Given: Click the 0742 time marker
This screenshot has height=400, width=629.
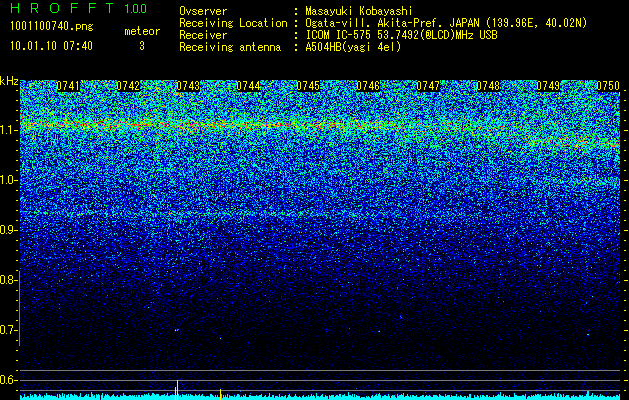Looking at the screenshot, I should [128, 86].
